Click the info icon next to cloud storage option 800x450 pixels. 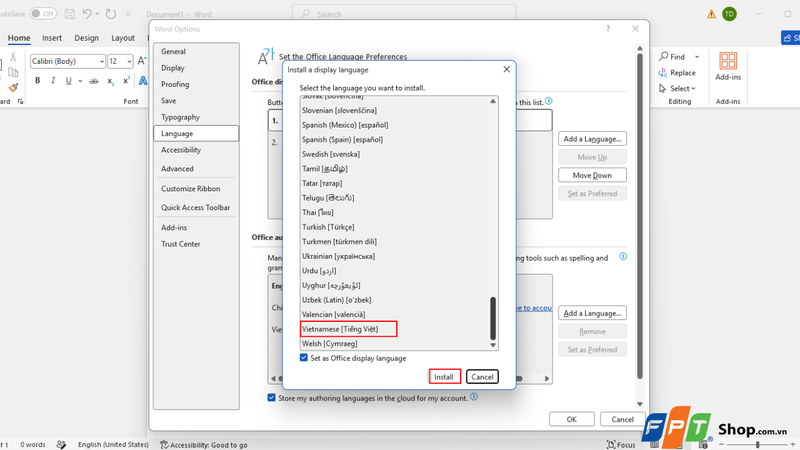pos(474,397)
